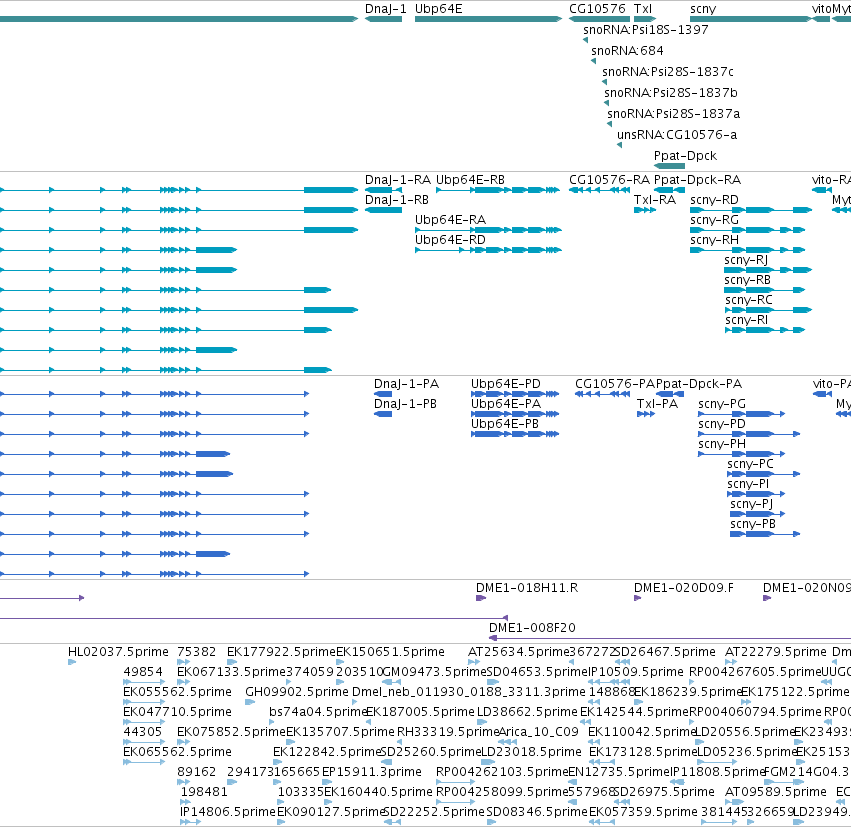The height and width of the screenshot is (827, 851).
Task: Click the DME1-018H11.R clone label
Action: (527, 588)
